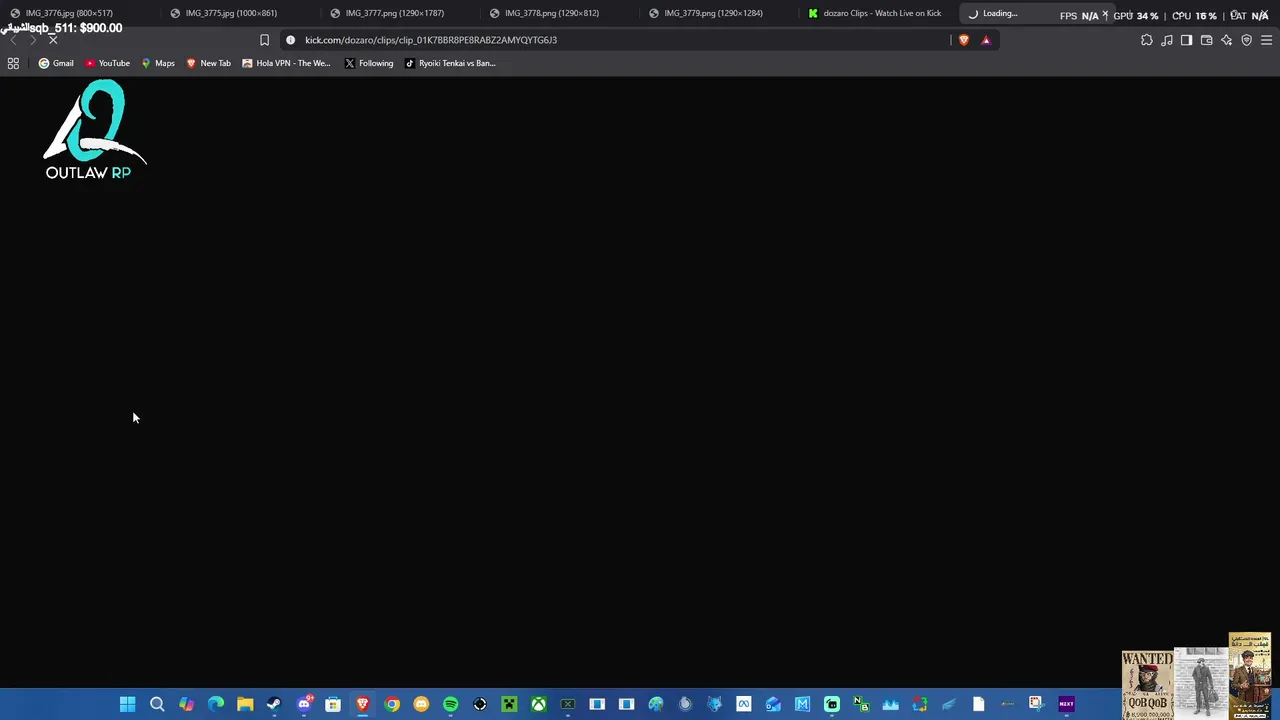View site information icon beside URL
This screenshot has width=1280, height=720.
(291, 40)
